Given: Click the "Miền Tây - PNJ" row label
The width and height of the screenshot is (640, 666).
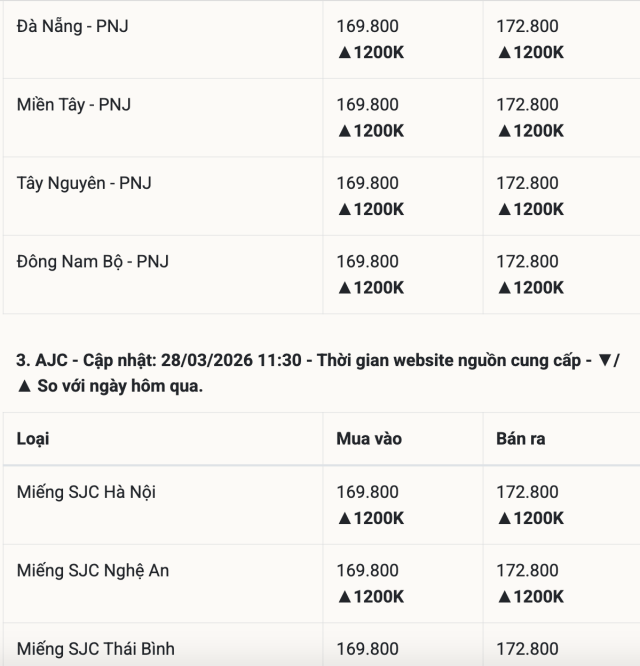Looking at the screenshot, I should pos(74,105).
